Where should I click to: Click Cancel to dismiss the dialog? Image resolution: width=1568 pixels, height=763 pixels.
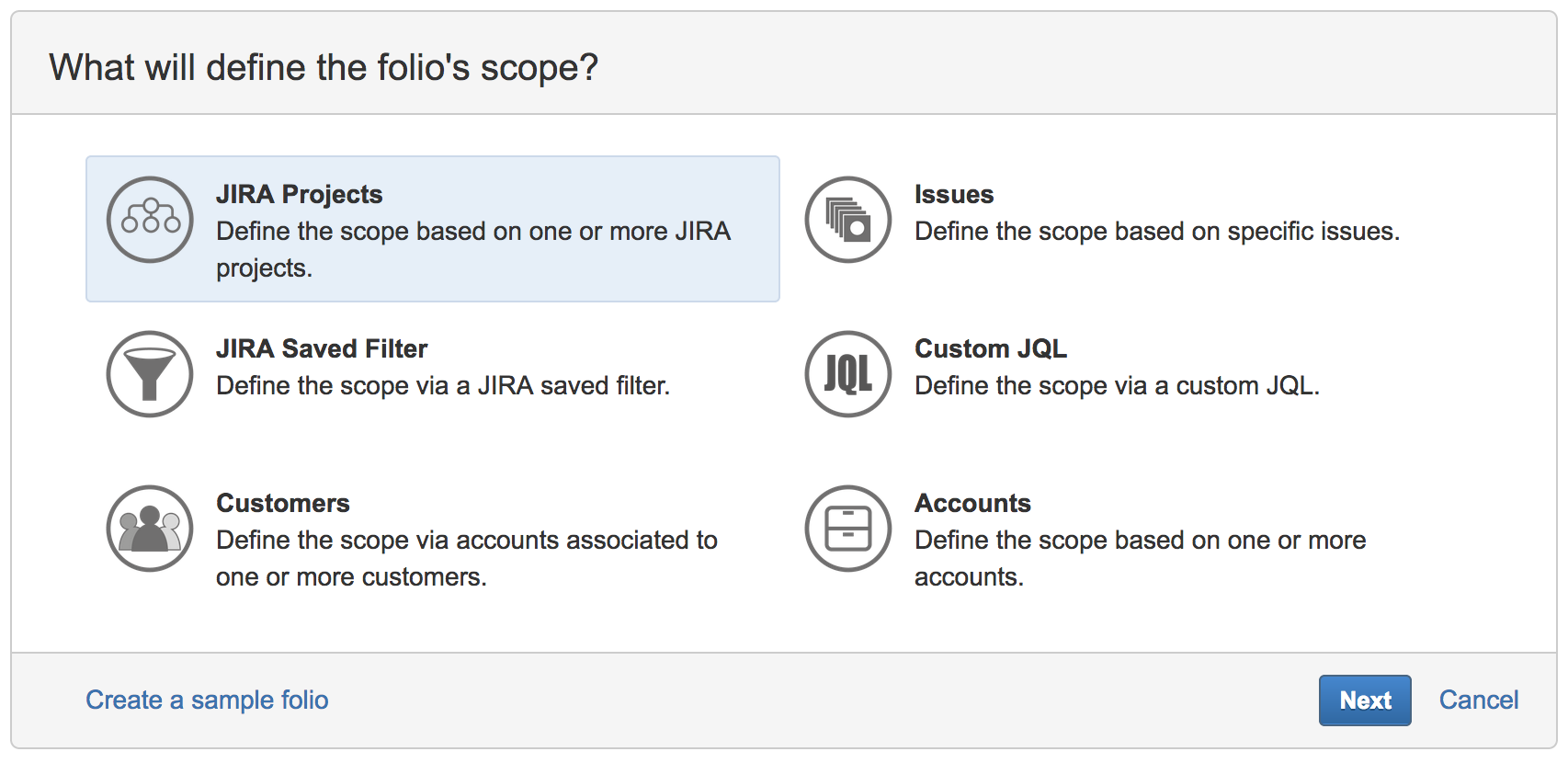pos(1477,700)
